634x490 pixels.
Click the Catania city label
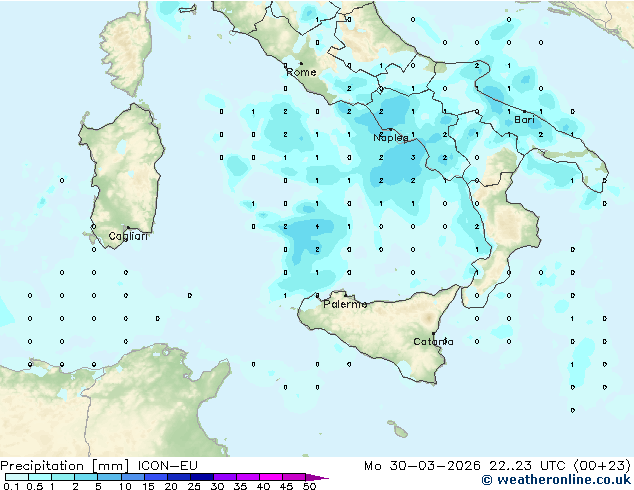coord(433,342)
